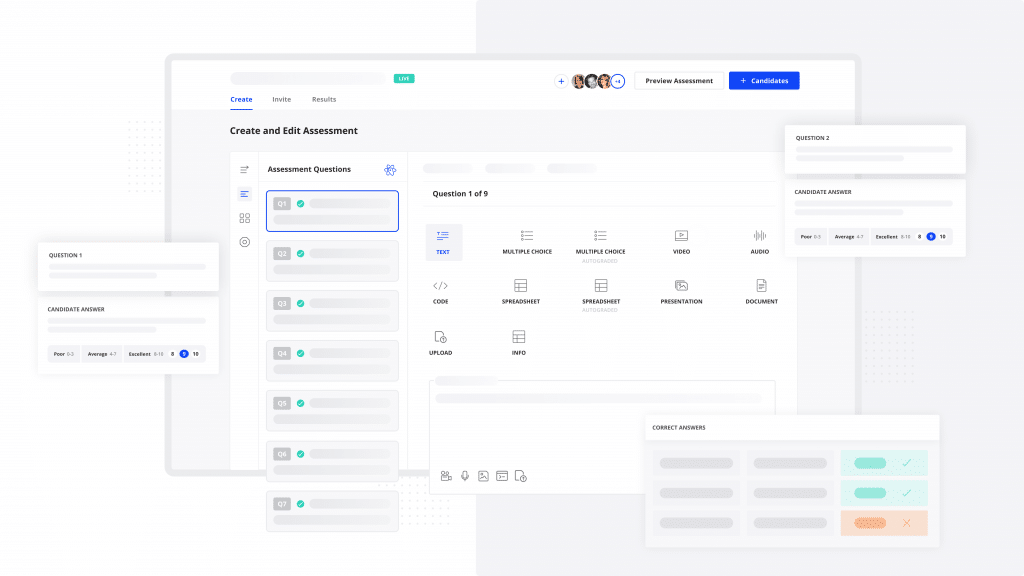Select the Audio question type icon
This screenshot has width=1024, height=576.
point(760,236)
